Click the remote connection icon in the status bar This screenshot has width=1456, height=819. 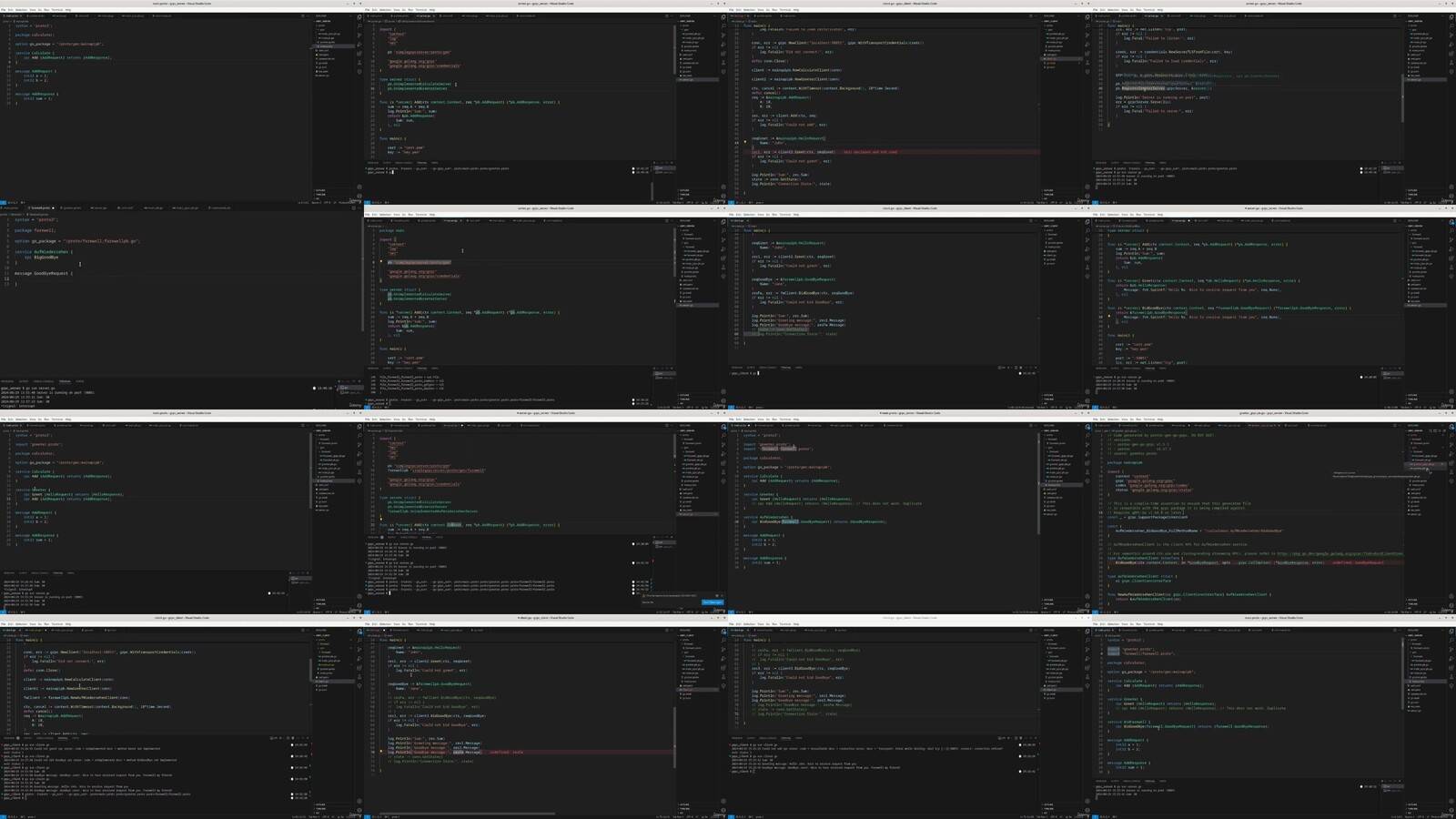point(5,202)
